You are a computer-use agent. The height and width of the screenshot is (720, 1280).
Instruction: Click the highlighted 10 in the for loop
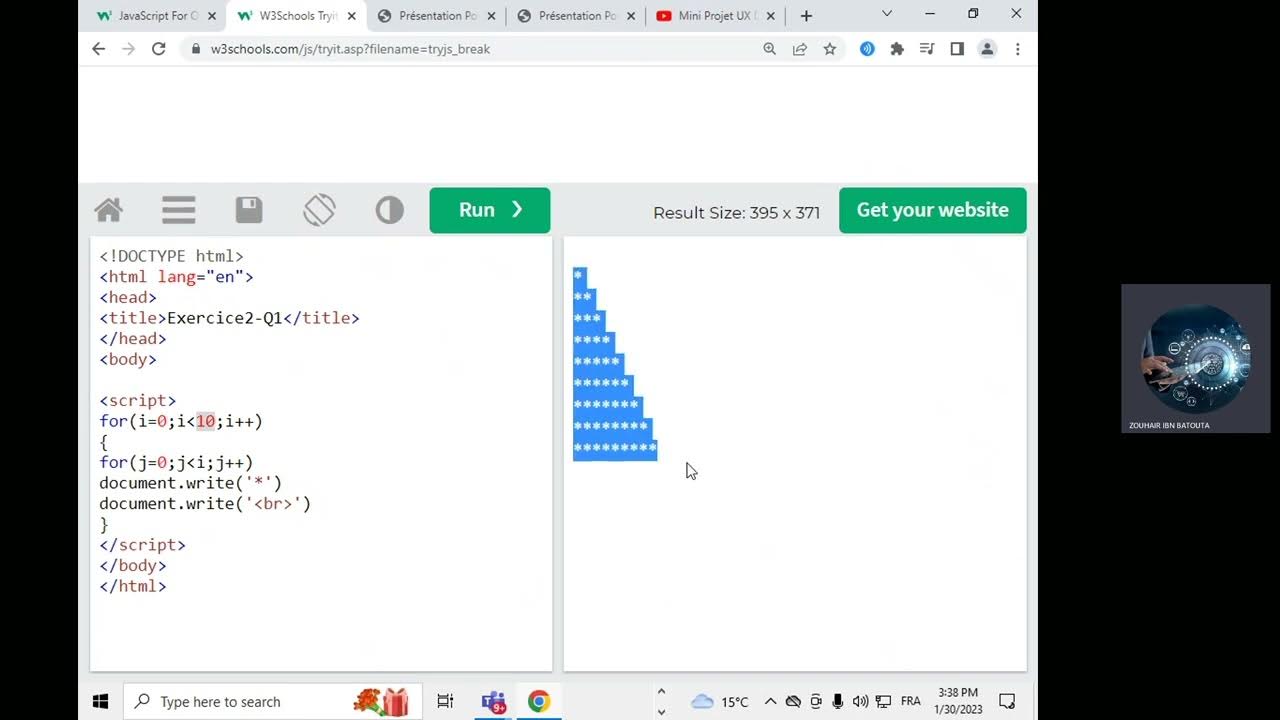pos(205,421)
